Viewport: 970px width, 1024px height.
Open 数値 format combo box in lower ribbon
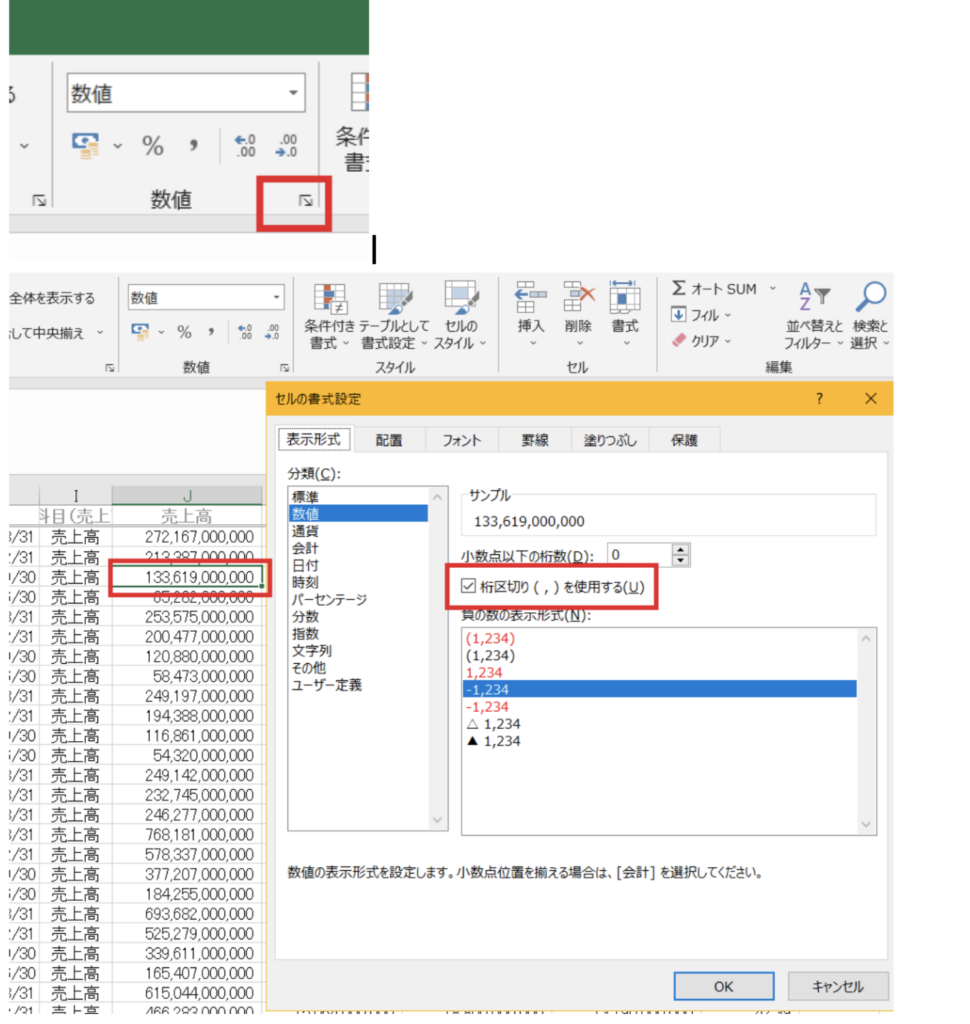(x=206, y=298)
